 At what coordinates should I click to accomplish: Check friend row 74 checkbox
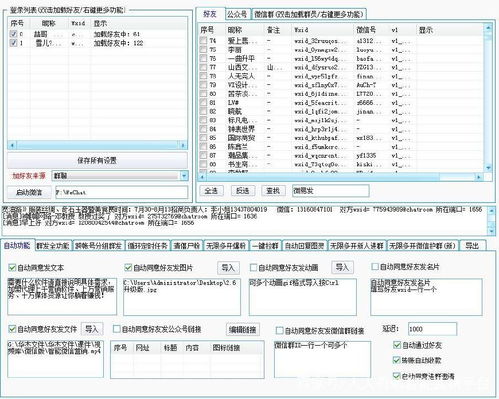(203, 41)
